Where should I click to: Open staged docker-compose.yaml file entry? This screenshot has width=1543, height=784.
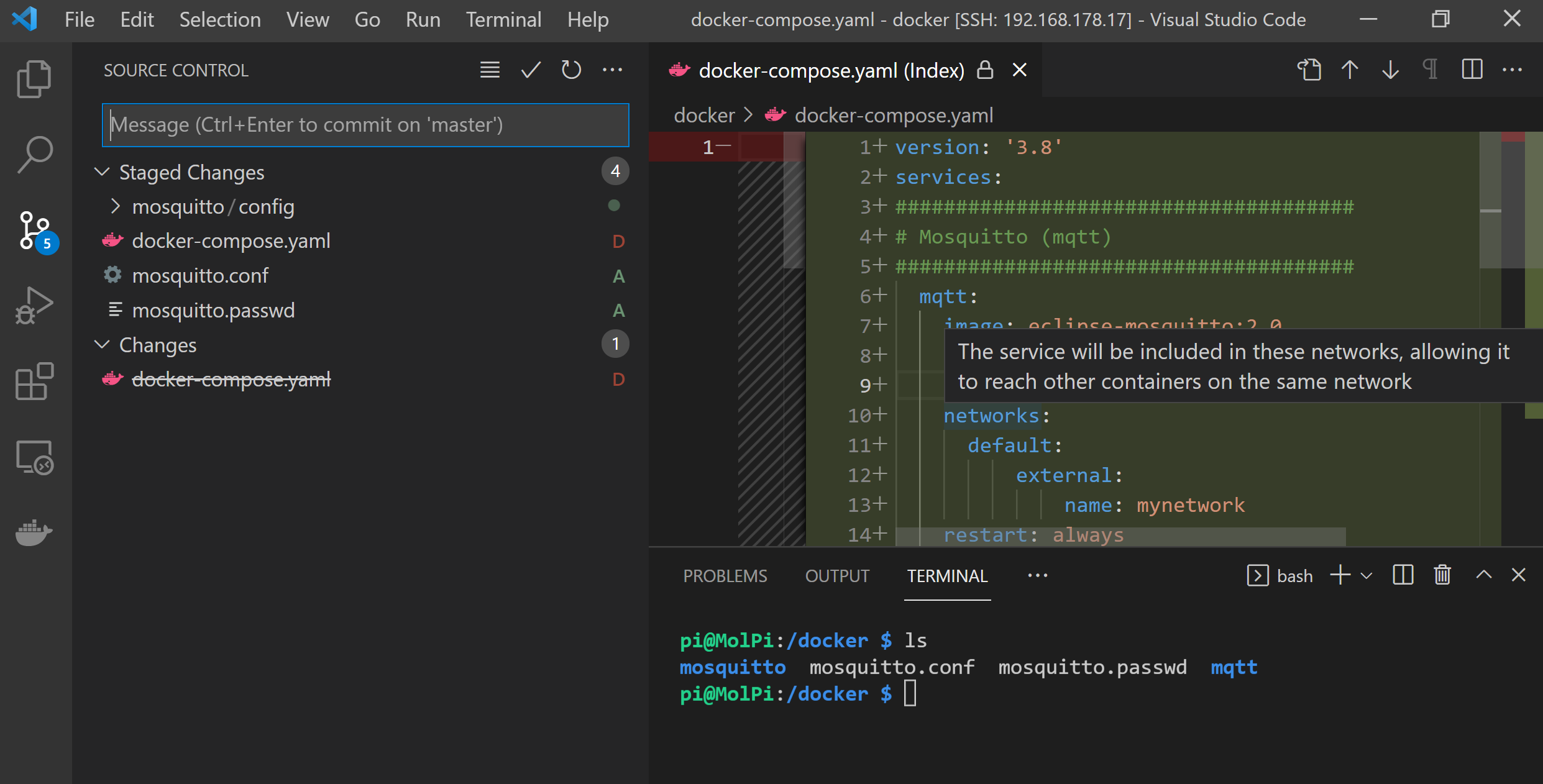click(231, 241)
